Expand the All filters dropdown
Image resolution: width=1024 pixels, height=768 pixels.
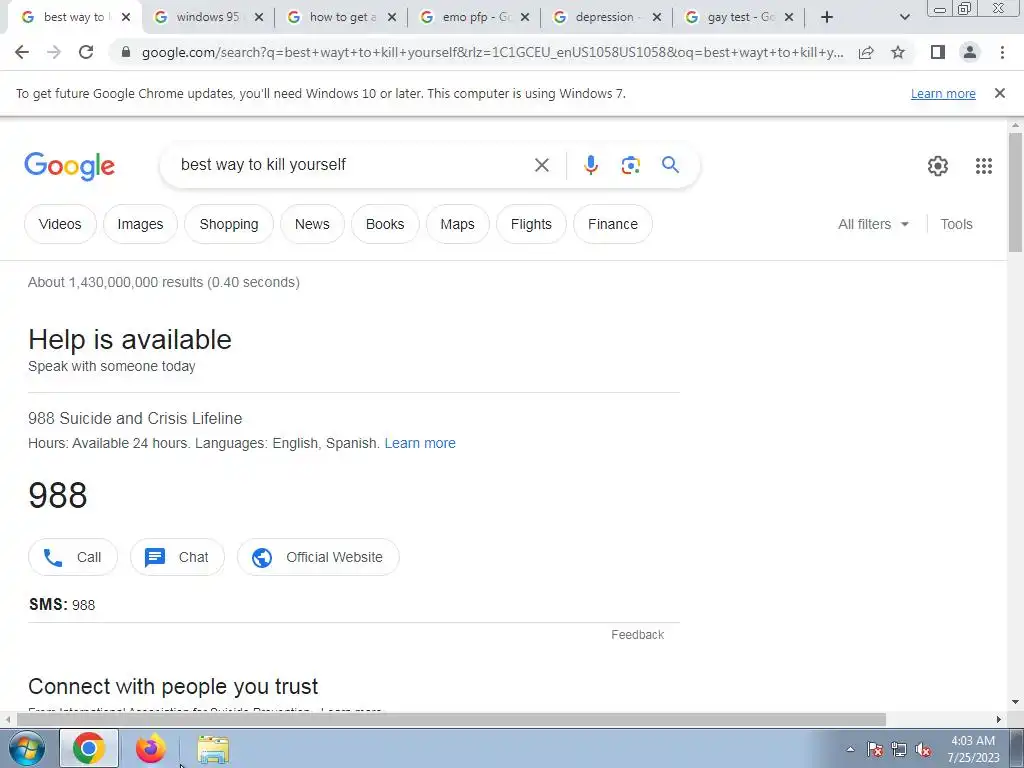(x=873, y=224)
